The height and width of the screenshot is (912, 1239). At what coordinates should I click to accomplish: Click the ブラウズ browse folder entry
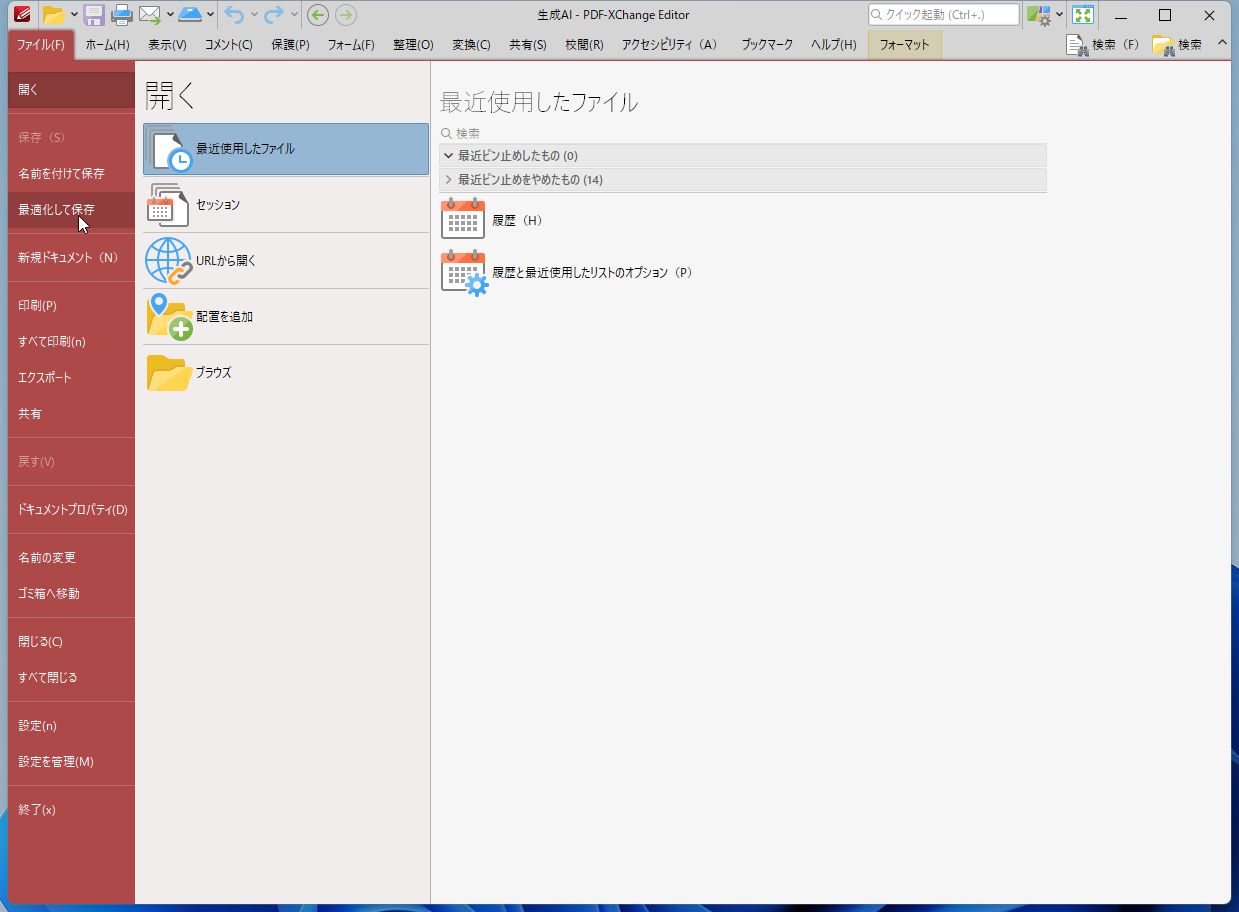click(286, 373)
